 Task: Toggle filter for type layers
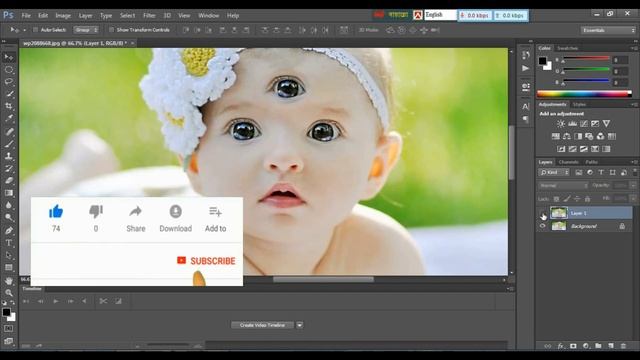pos(601,173)
